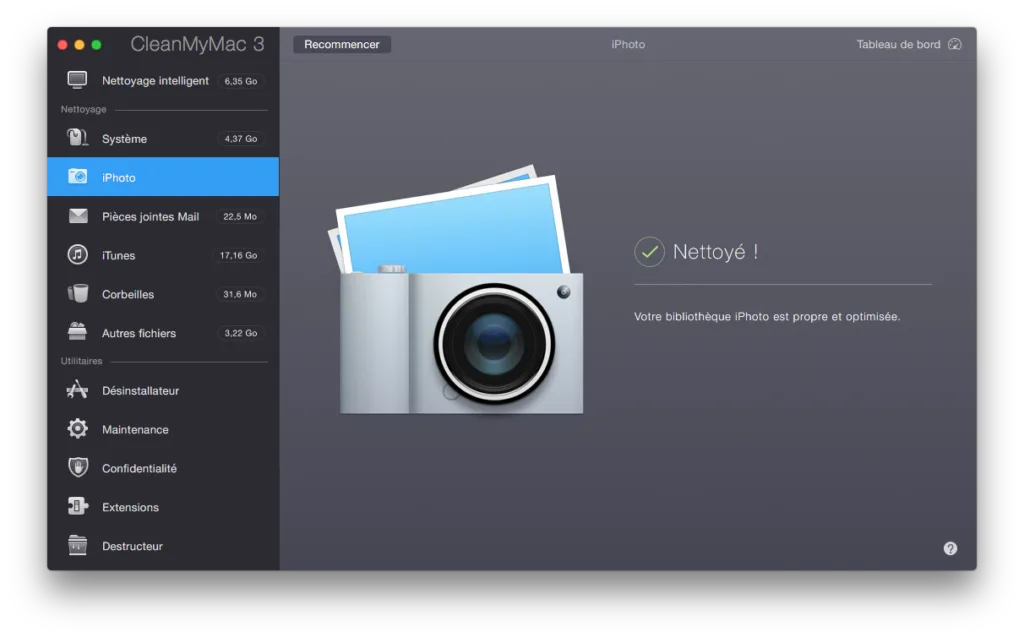Click the 6,35 Go size badge
The image size is (1024, 638).
[x=241, y=81]
